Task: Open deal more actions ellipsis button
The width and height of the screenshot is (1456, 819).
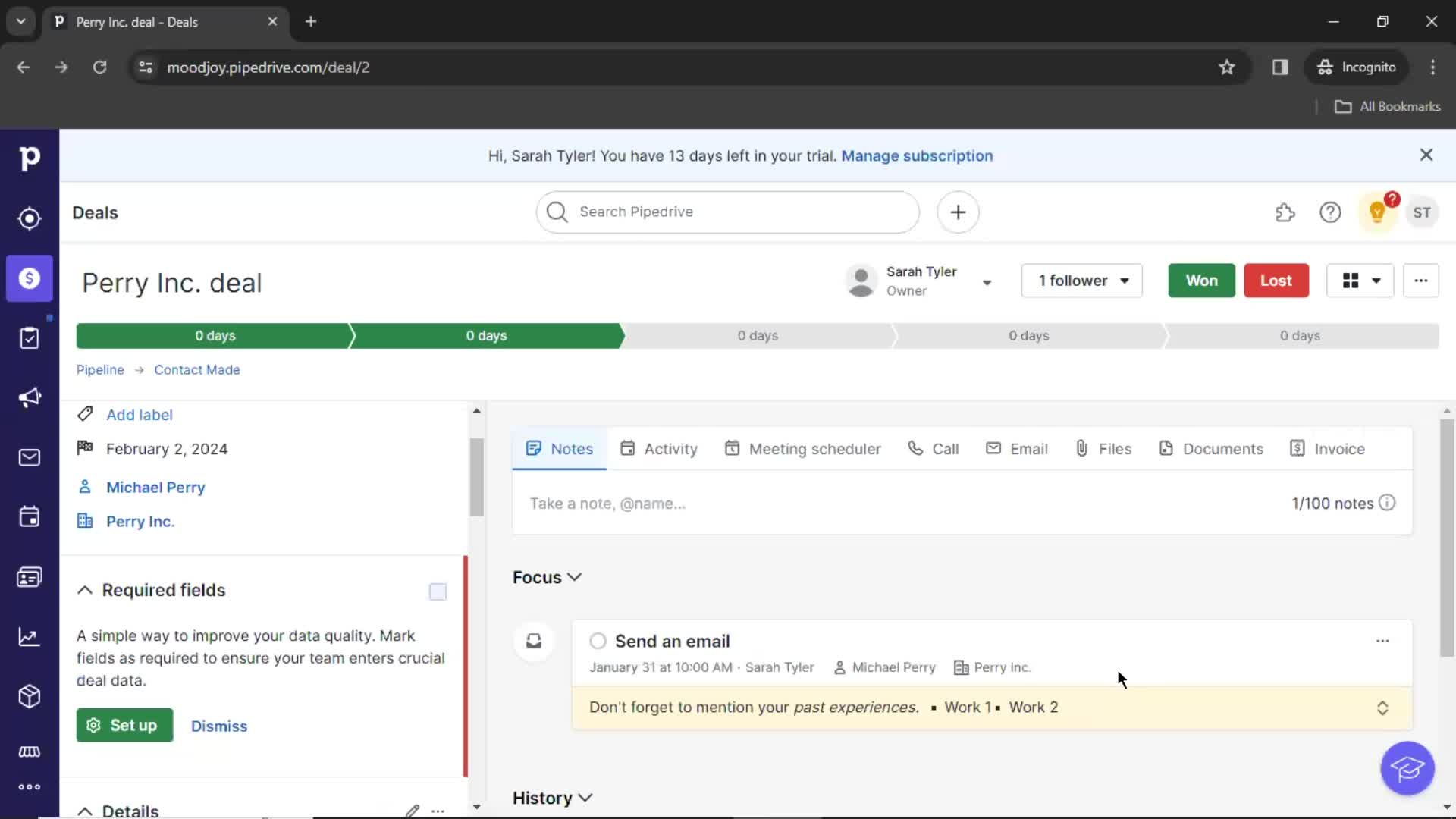Action: click(x=1421, y=281)
